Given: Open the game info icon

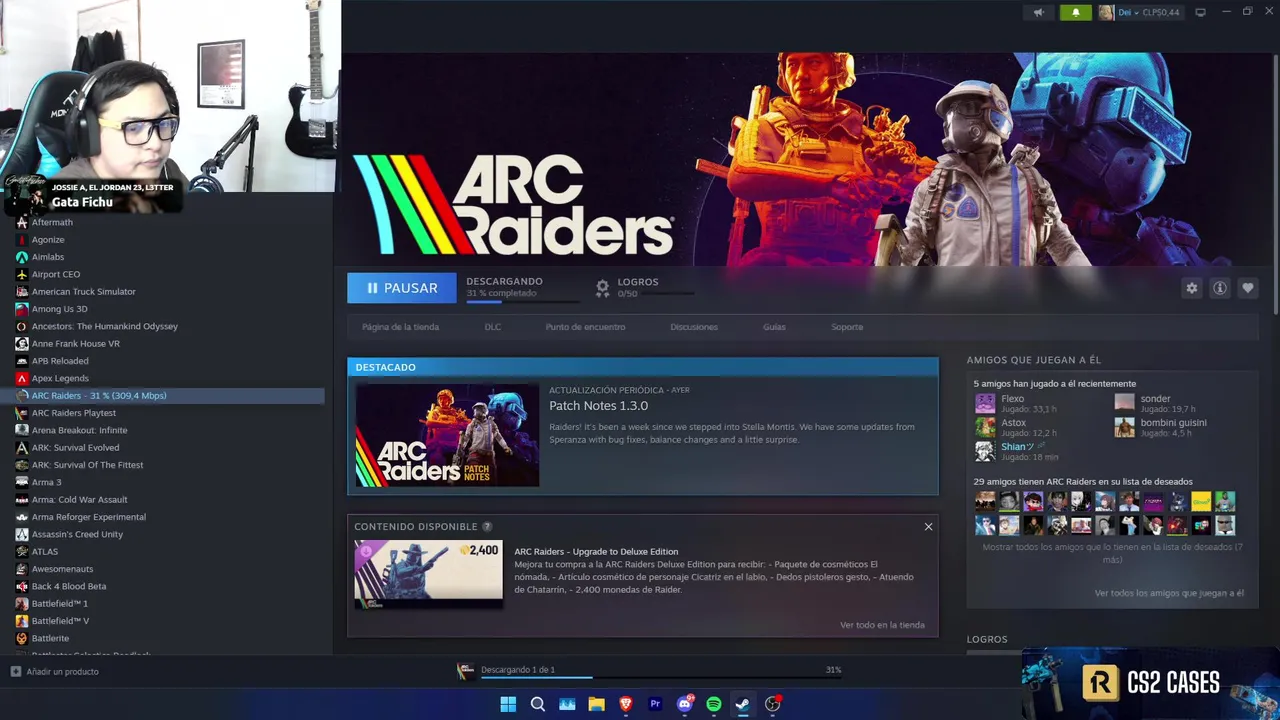Looking at the screenshot, I should coord(1219,288).
